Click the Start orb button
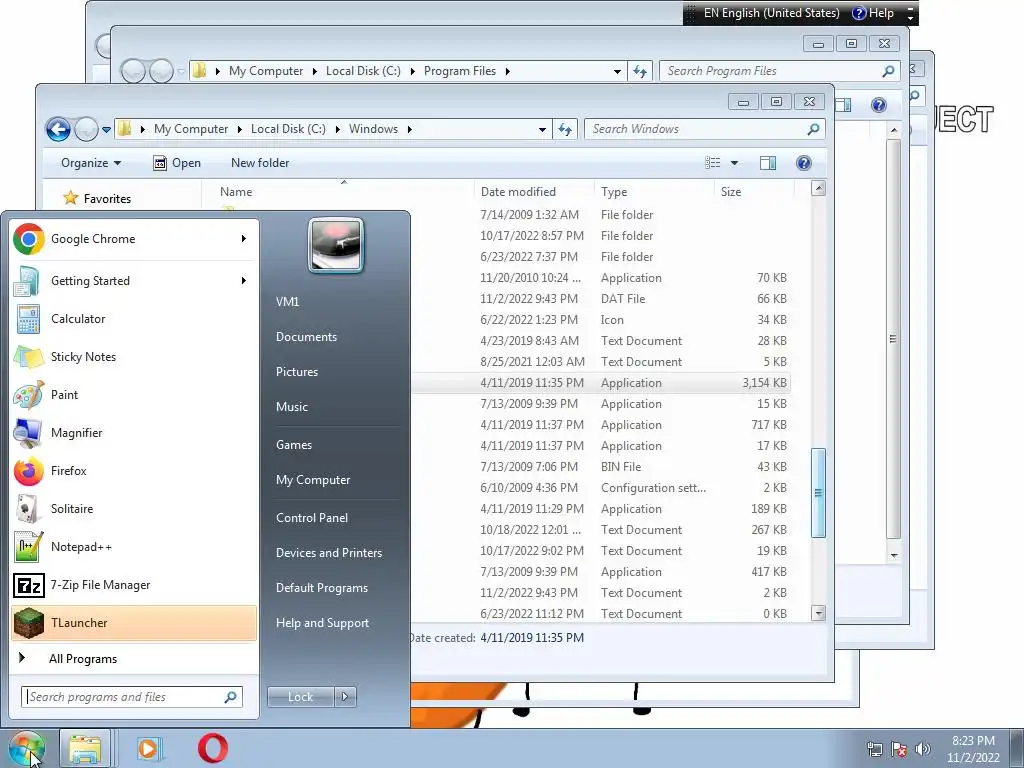The height and width of the screenshot is (768, 1024). click(26, 748)
